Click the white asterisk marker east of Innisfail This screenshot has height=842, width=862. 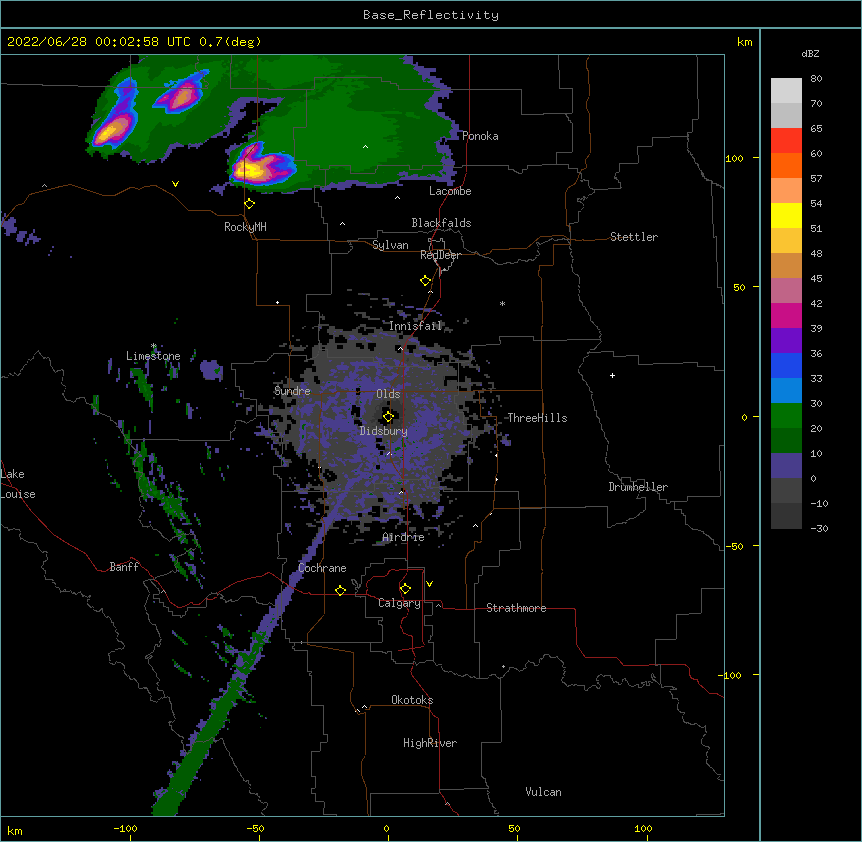(502, 303)
